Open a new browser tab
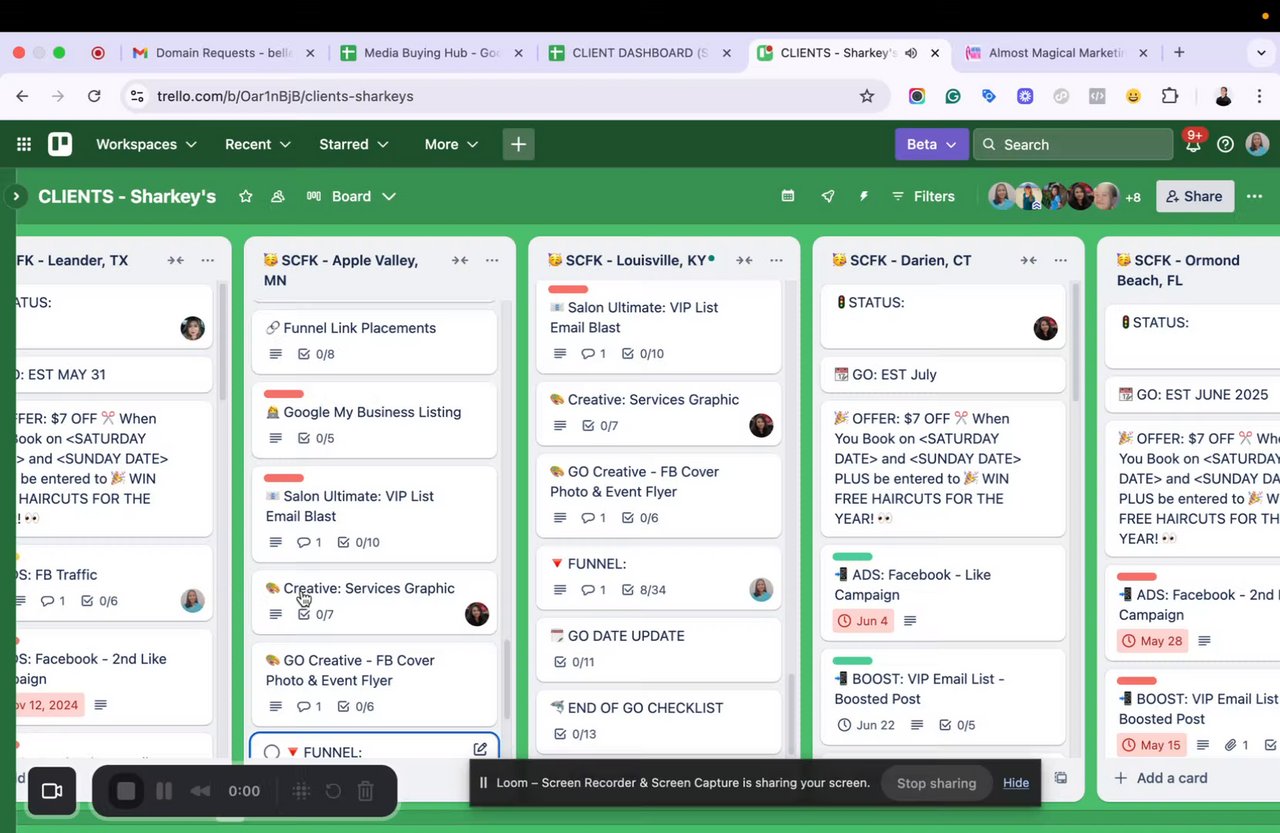The height and width of the screenshot is (833, 1280). click(x=1179, y=53)
